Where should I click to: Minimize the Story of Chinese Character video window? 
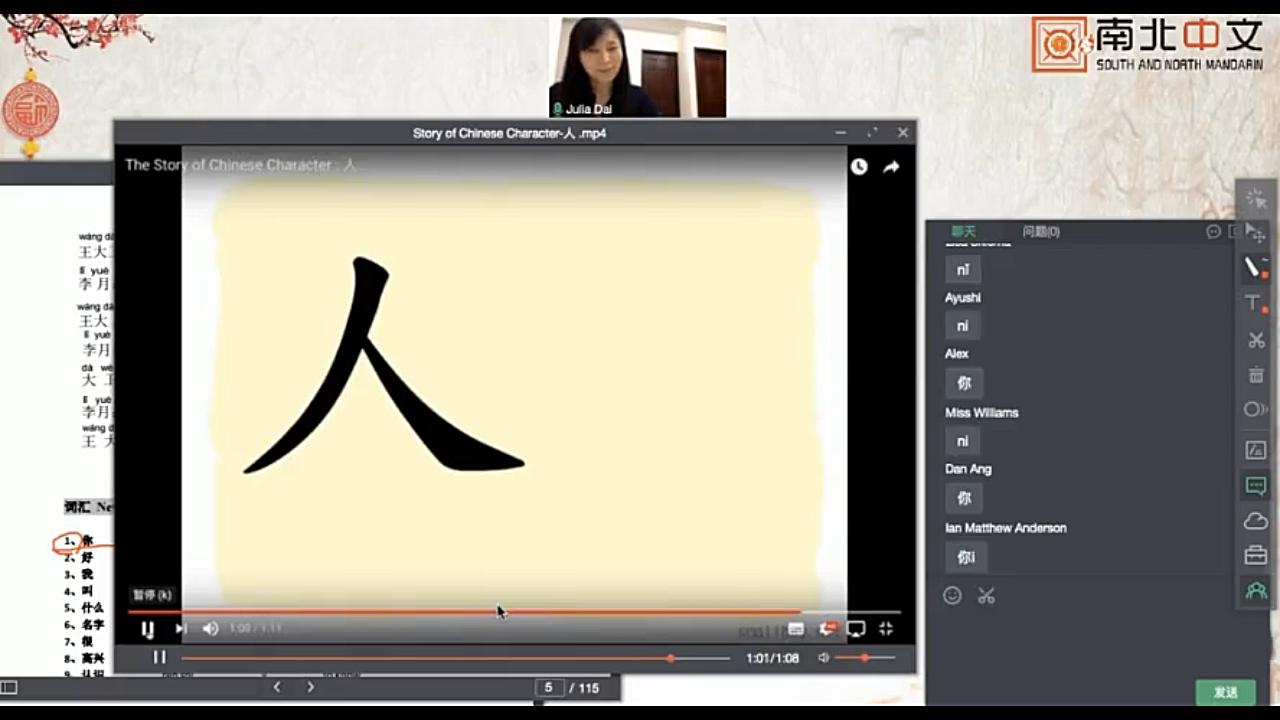(x=841, y=133)
